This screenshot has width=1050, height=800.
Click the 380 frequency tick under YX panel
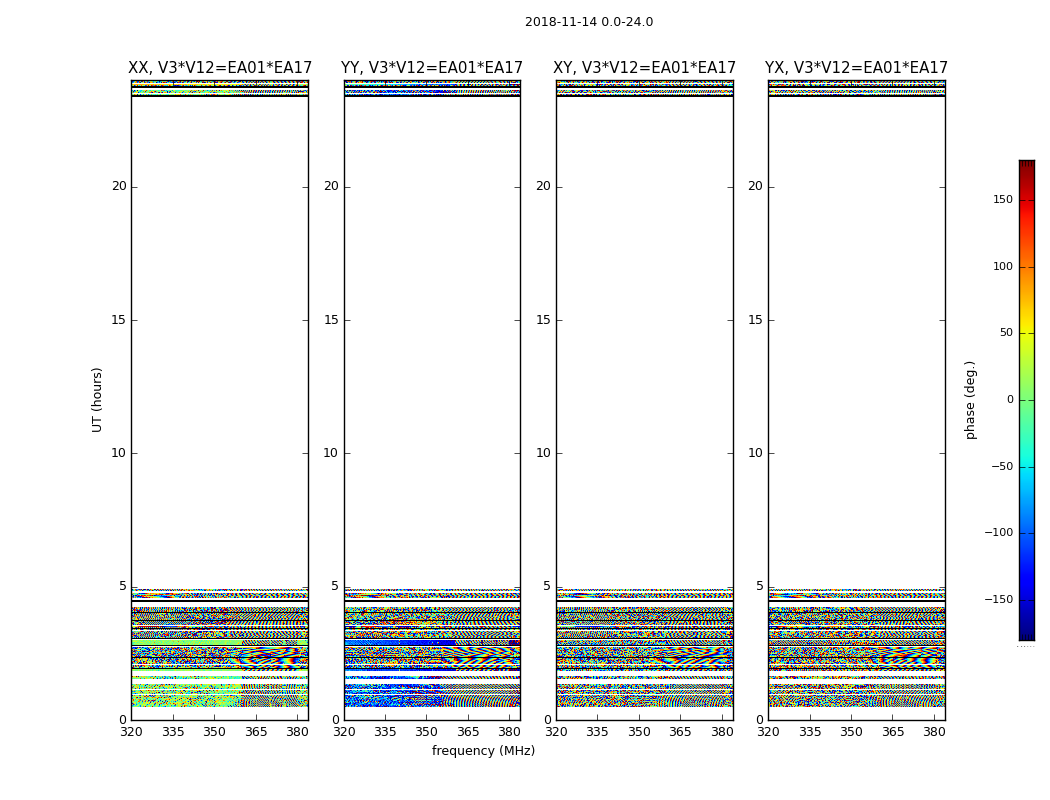(x=933, y=732)
